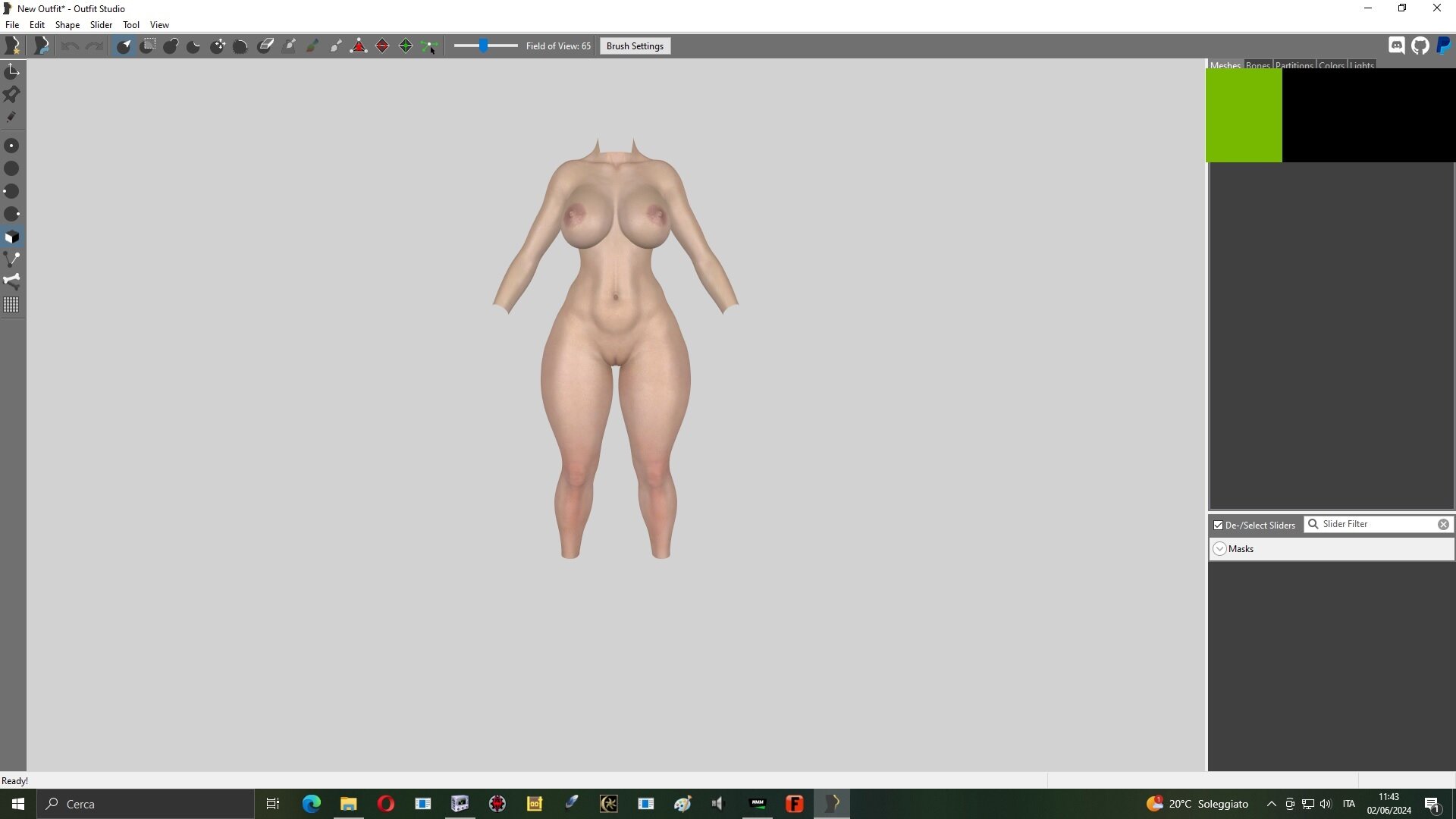Select the deflate brush tool
The height and width of the screenshot is (819, 1456).
pos(194,45)
